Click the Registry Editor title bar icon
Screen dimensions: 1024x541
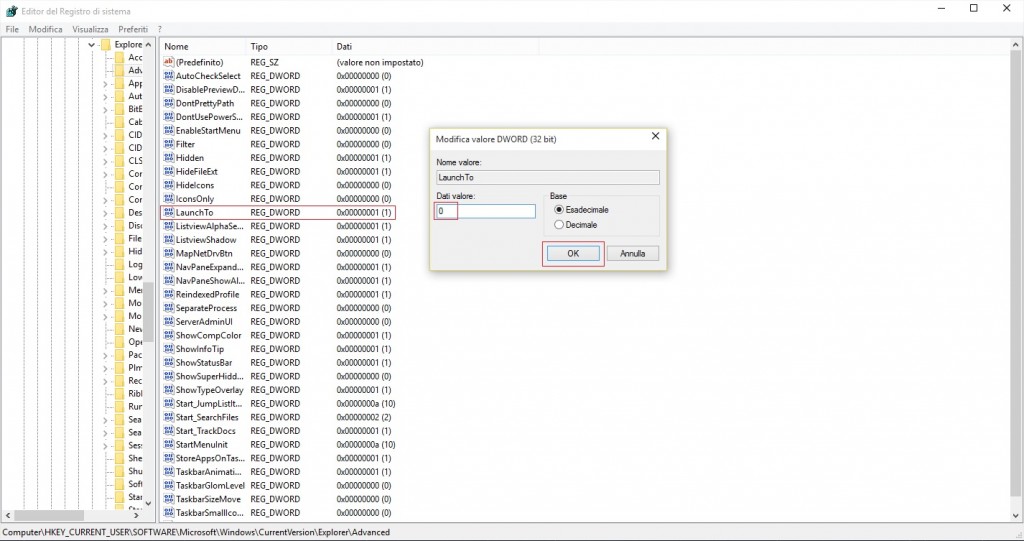coord(11,10)
